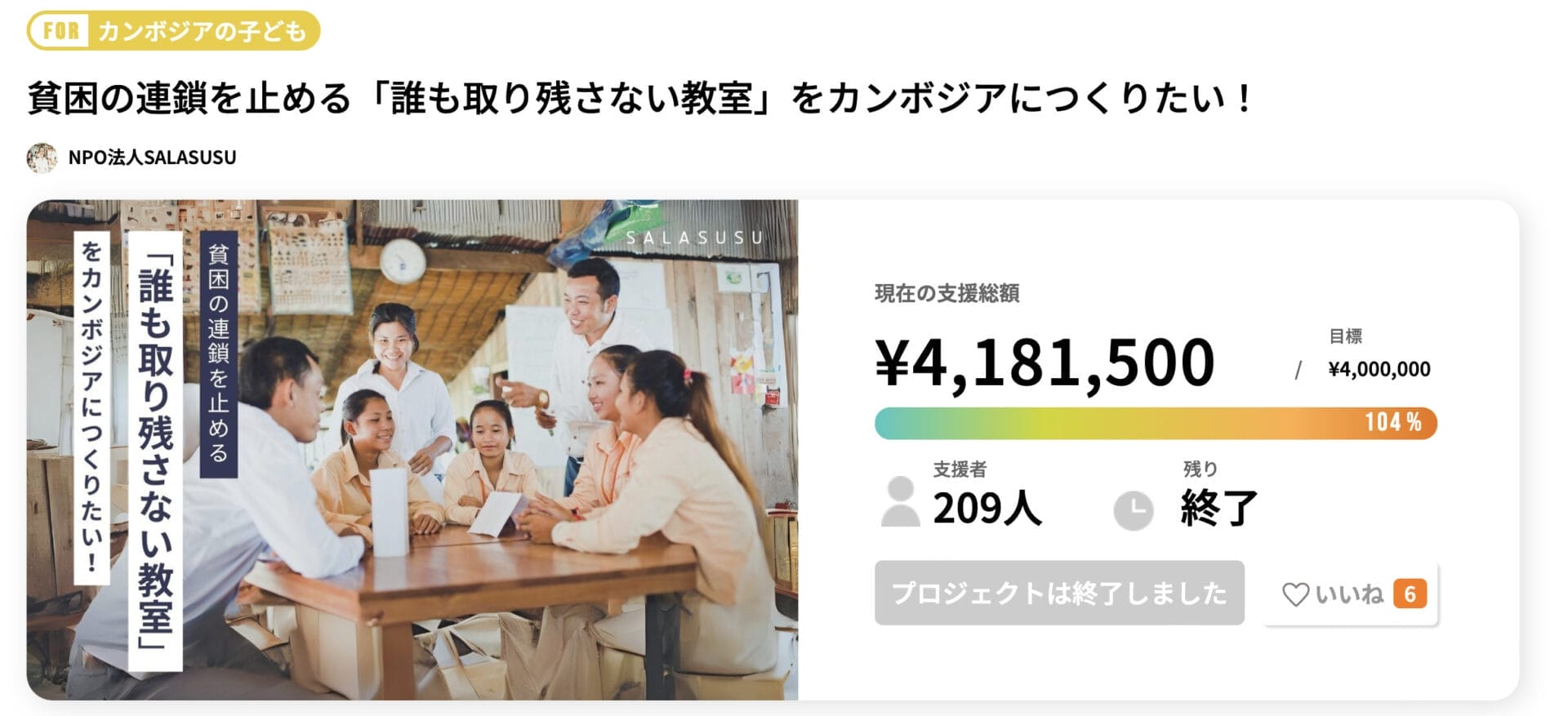Select the カンボジアの子ども category tag
This screenshot has width=1568, height=716.
tap(202, 31)
